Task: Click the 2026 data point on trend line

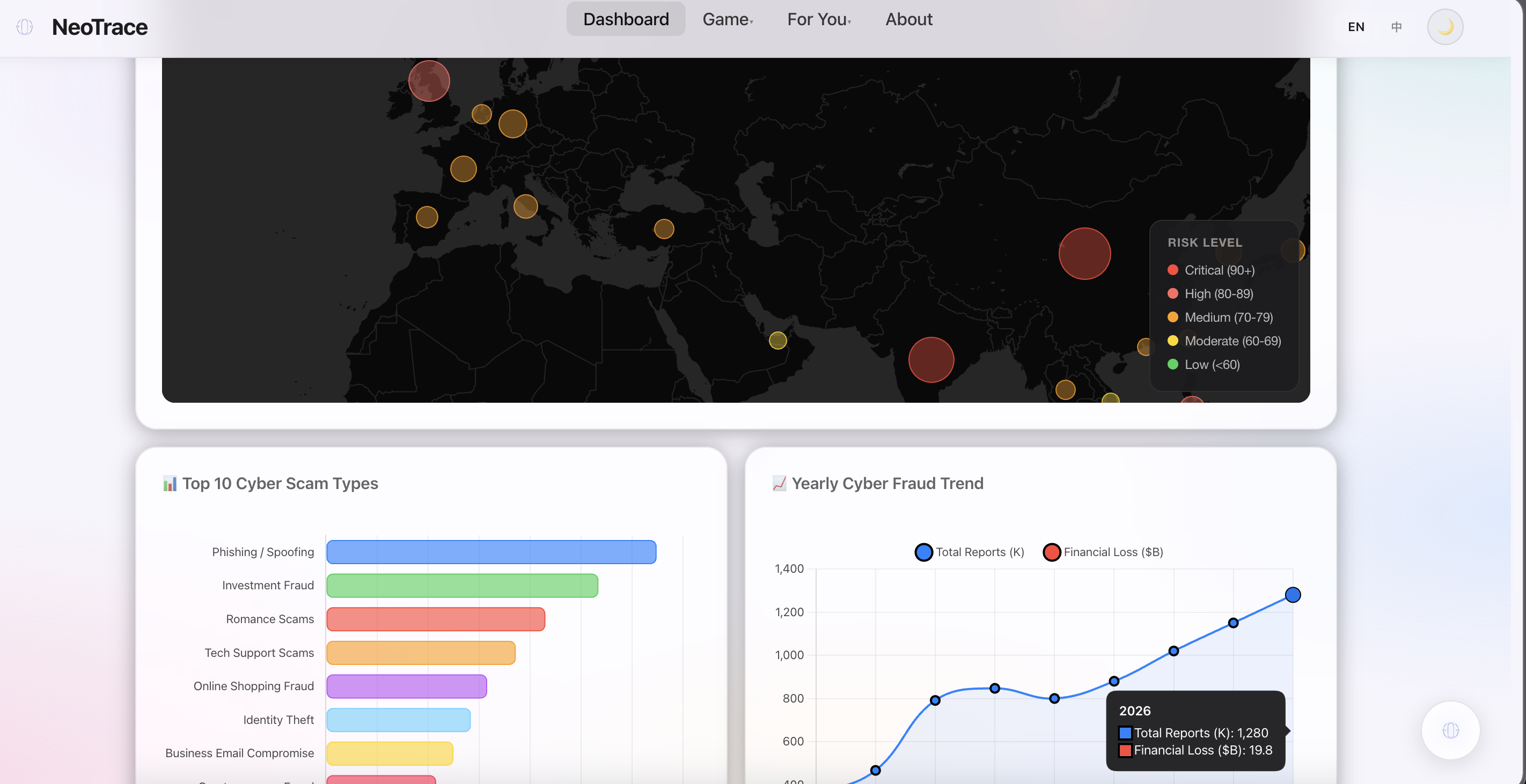Action: tap(1292, 595)
